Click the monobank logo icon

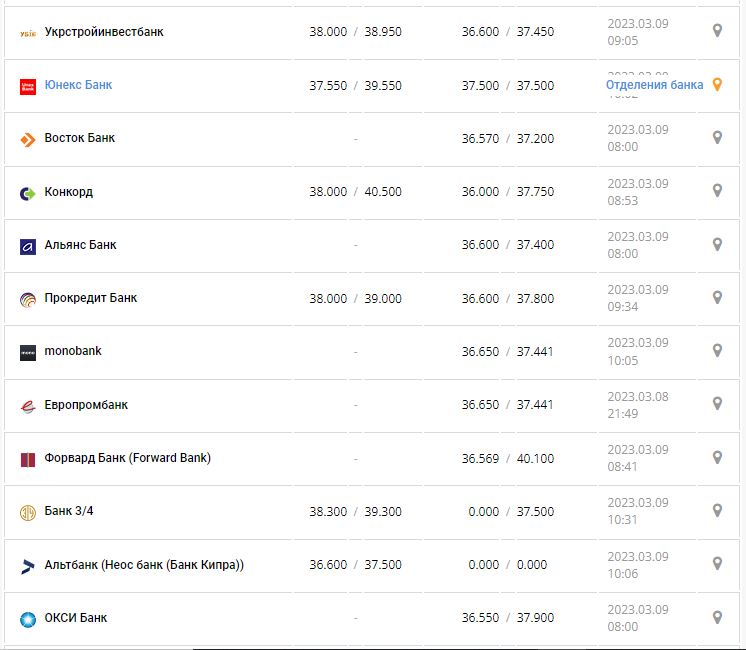(x=28, y=352)
